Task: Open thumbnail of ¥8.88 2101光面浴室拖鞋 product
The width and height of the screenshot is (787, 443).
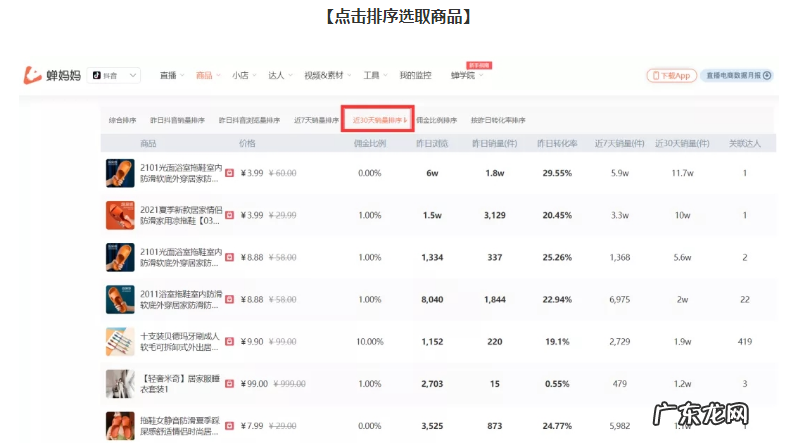Action: click(120, 257)
